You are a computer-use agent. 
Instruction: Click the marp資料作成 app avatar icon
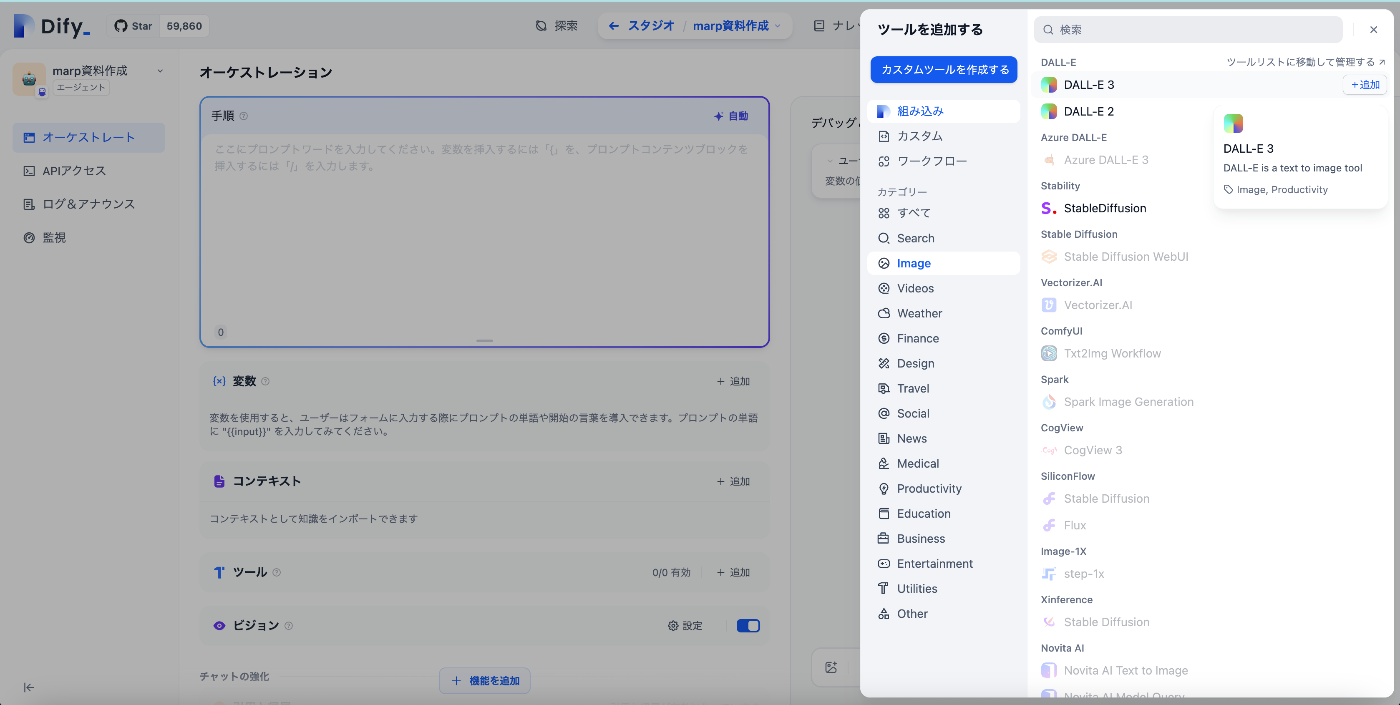tap(29, 79)
